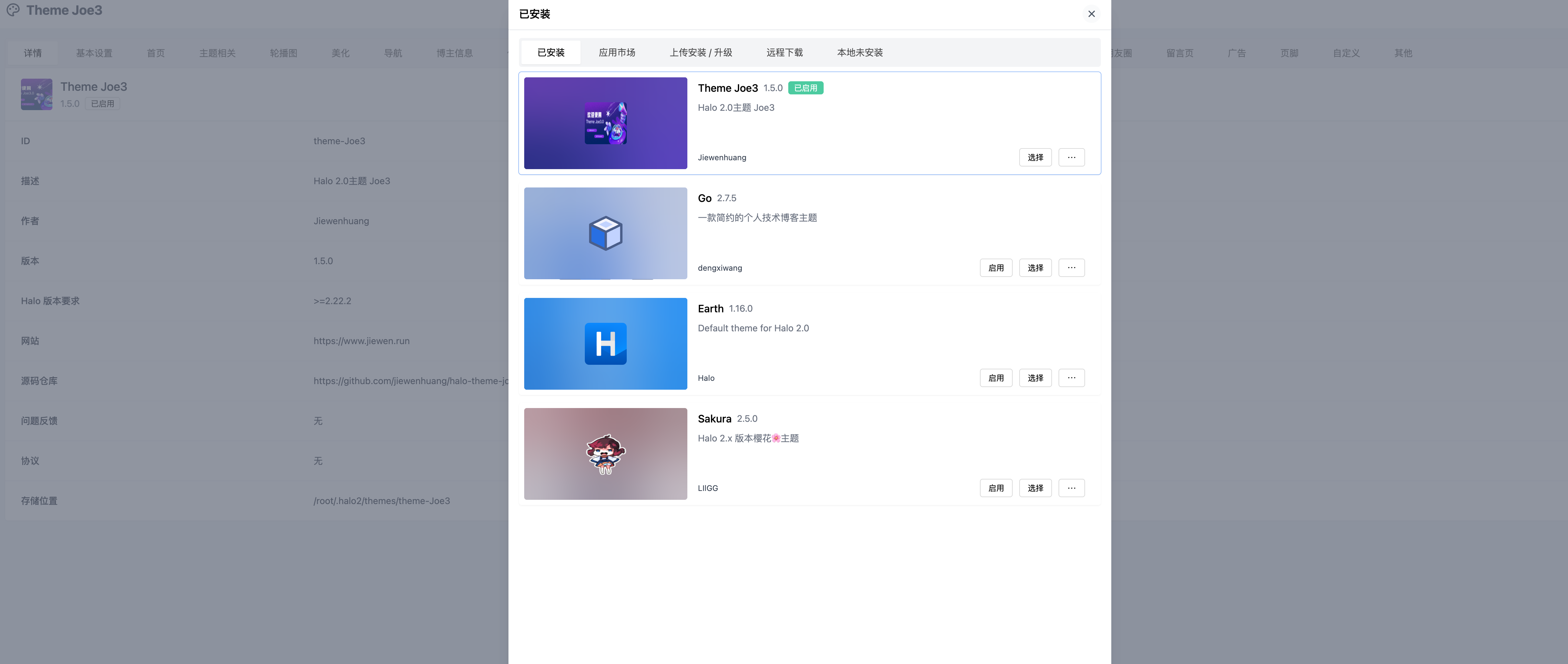Open the 详情 tab in background page
This screenshot has width=1568, height=664.
pos(33,53)
